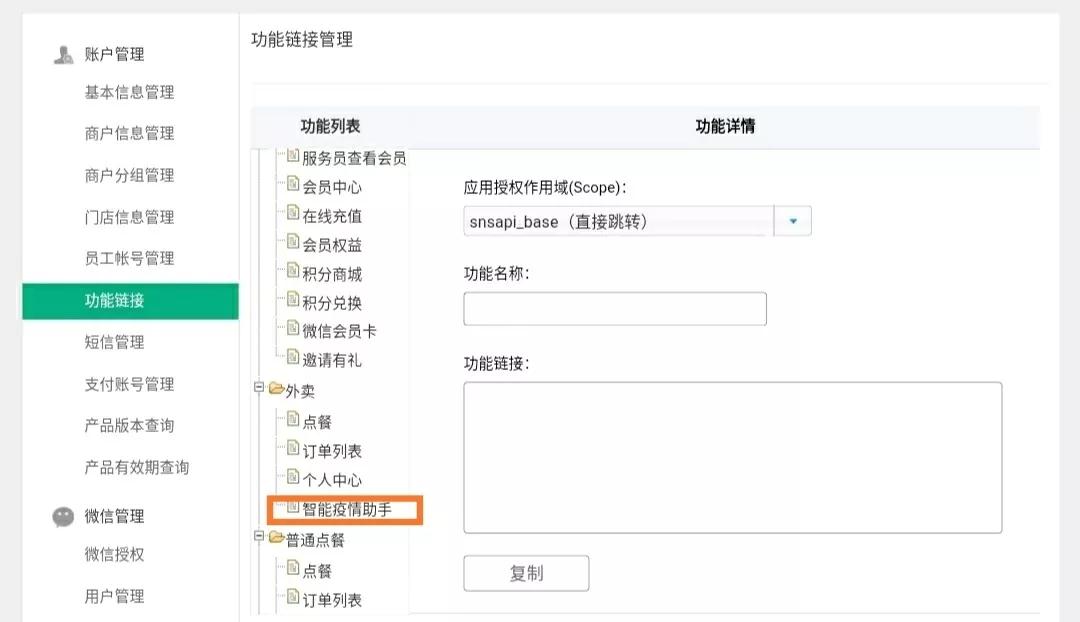Click page icon beside 个人中心
1080x622 pixels.
(x=293, y=477)
